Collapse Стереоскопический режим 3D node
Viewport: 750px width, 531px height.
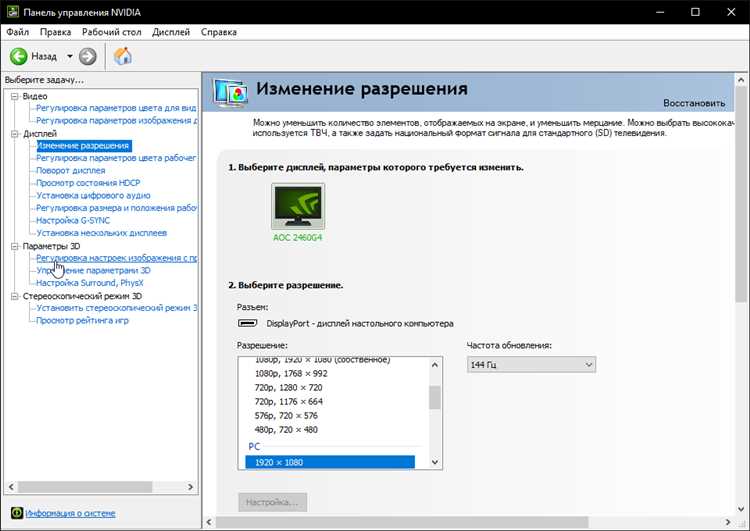[14, 296]
